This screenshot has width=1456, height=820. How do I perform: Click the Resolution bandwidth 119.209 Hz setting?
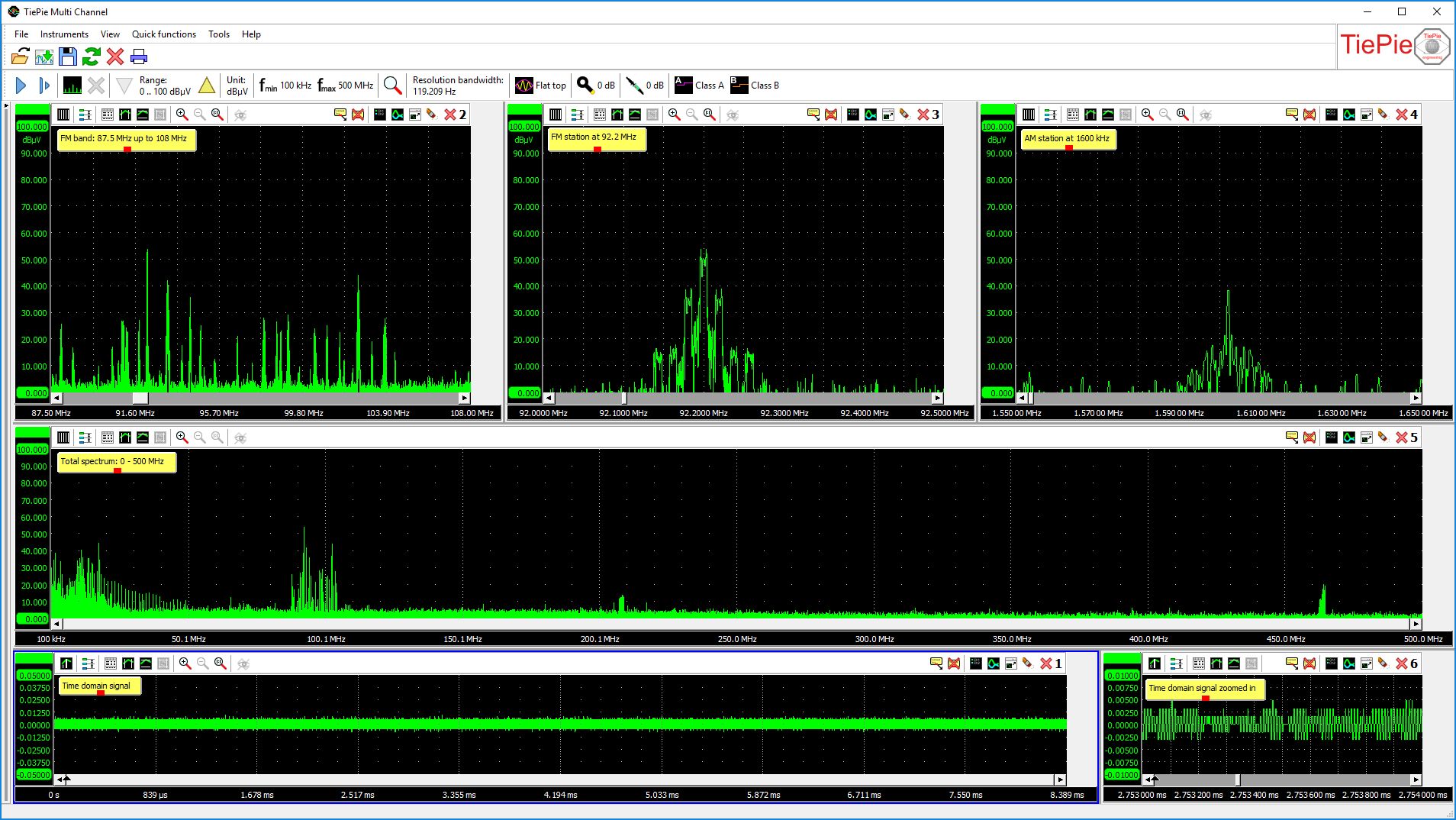[x=457, y=86]
